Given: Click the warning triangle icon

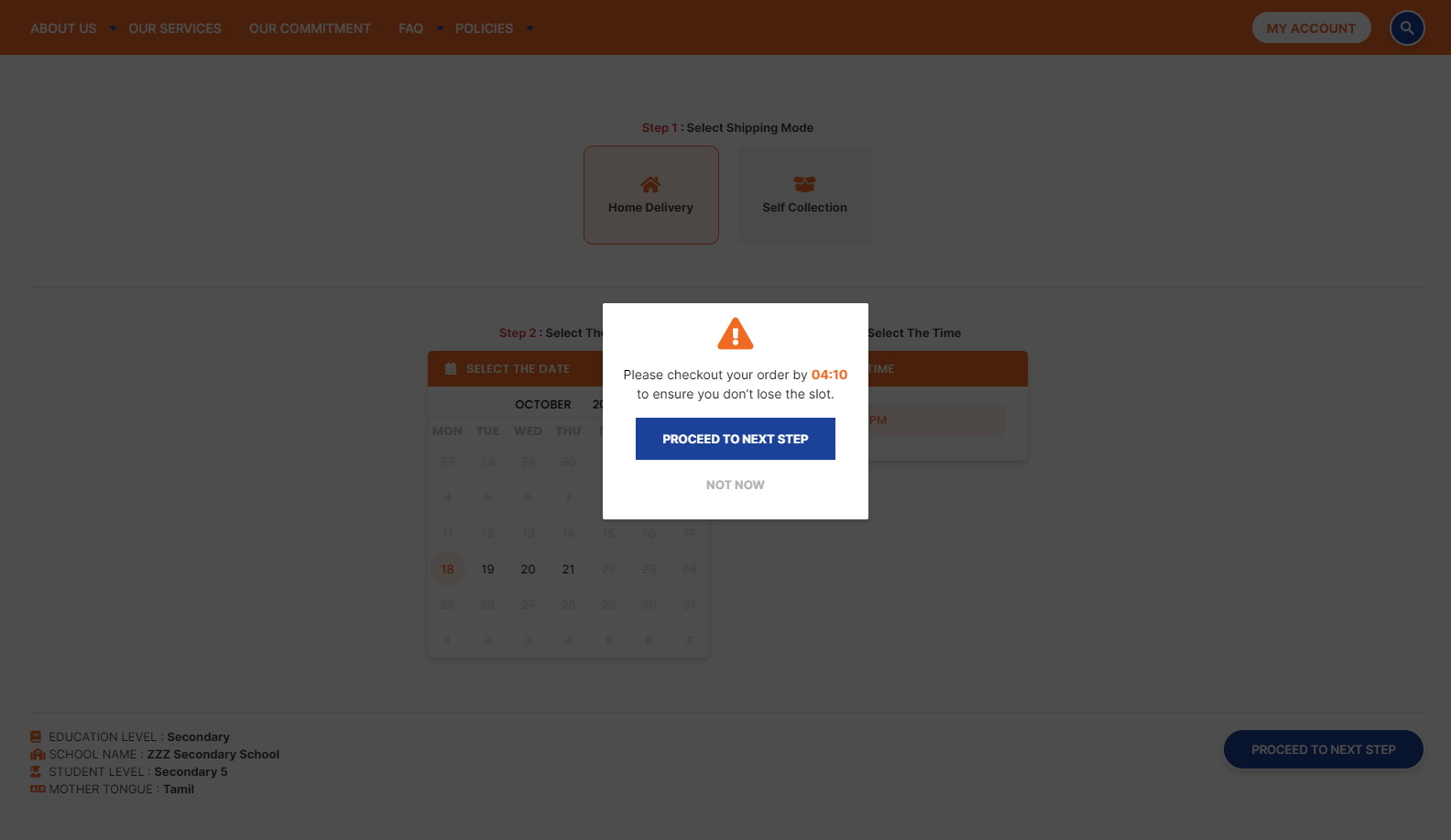Looking at the screenshot, I should click(x=736, y=333).
